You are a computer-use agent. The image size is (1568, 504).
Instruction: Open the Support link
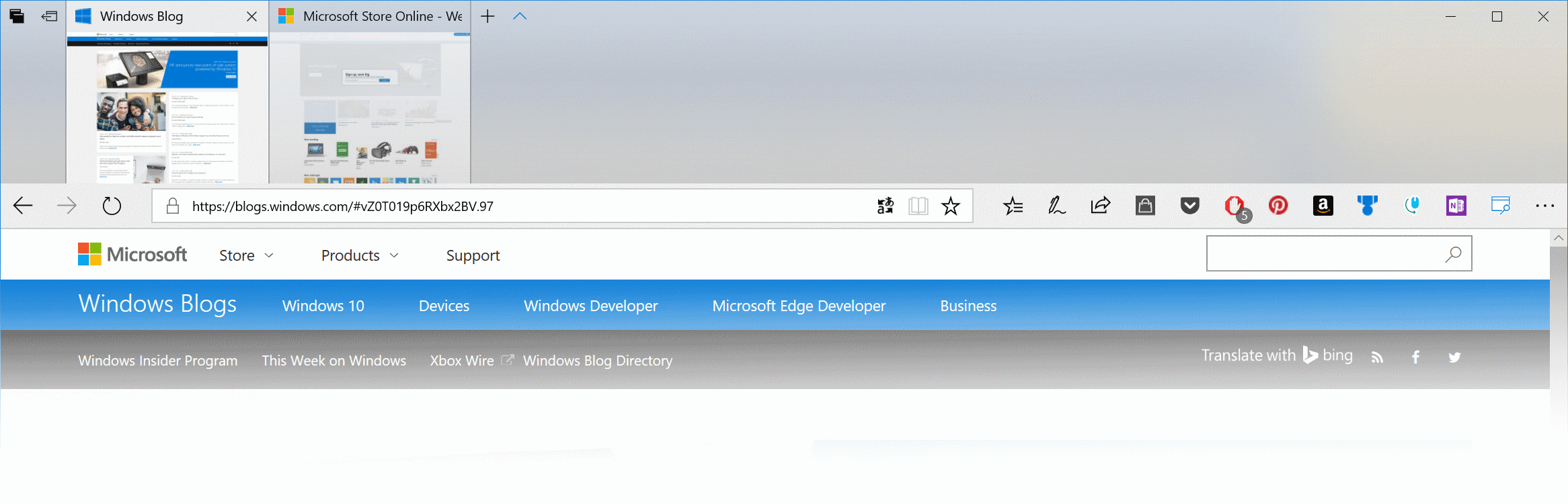tap(473, 255)
